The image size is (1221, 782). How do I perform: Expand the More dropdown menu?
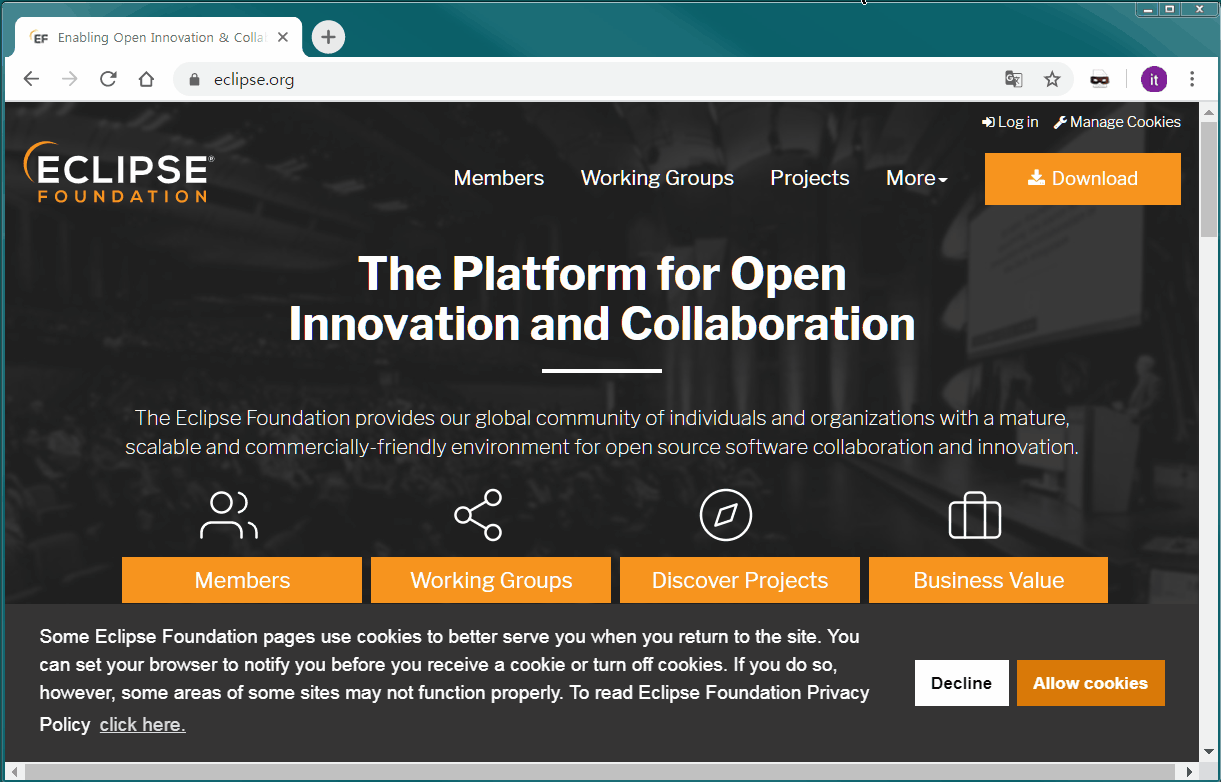(917, 178)
